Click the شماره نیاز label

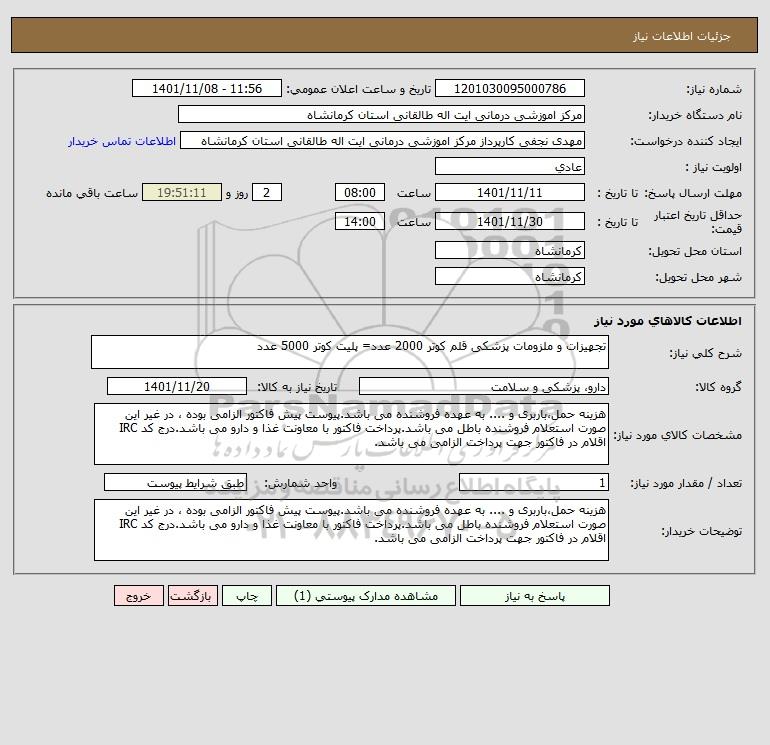pos(714,89)
